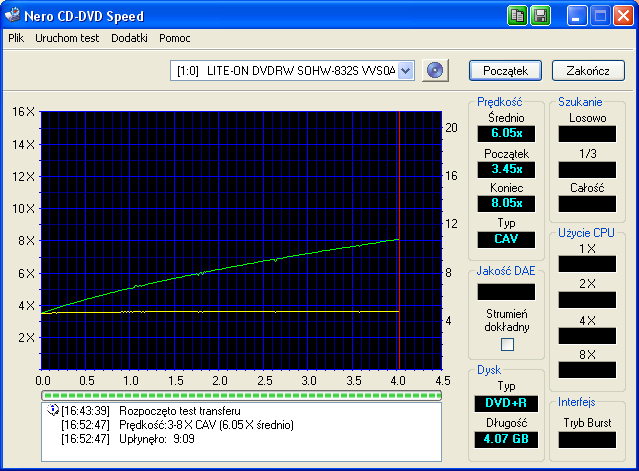Click the save floppy disk icon
This screenshot has height=471, width=639.
(x=540, y=16)
